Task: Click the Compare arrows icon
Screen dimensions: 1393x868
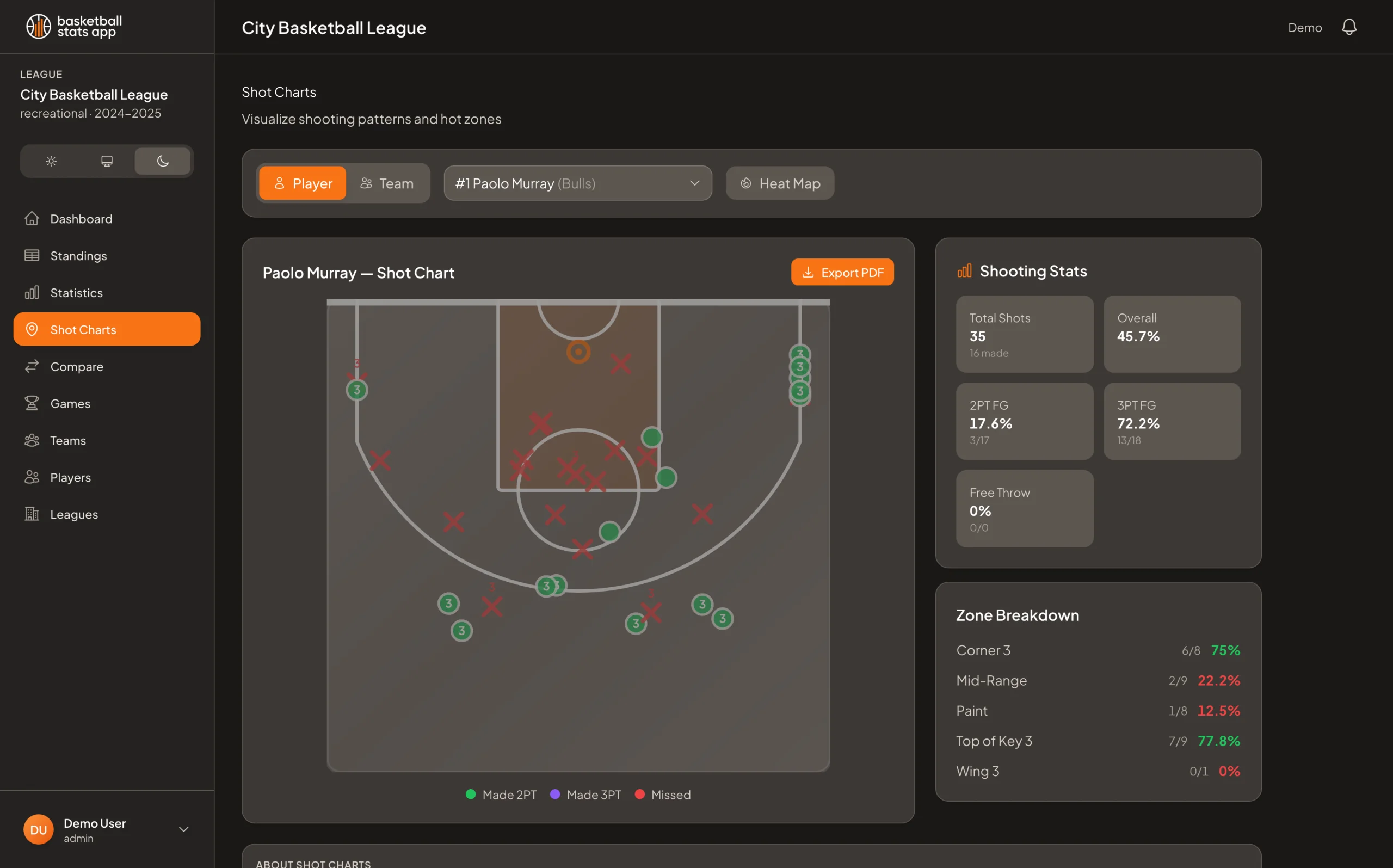Action: 32,366
